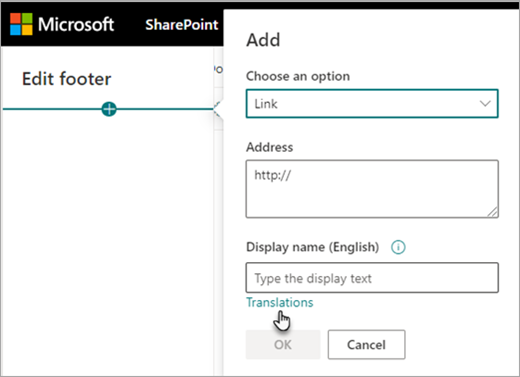Click the info icon beside Display name
520x377 pixels.
pyautogui.click(x=398, y=247)
